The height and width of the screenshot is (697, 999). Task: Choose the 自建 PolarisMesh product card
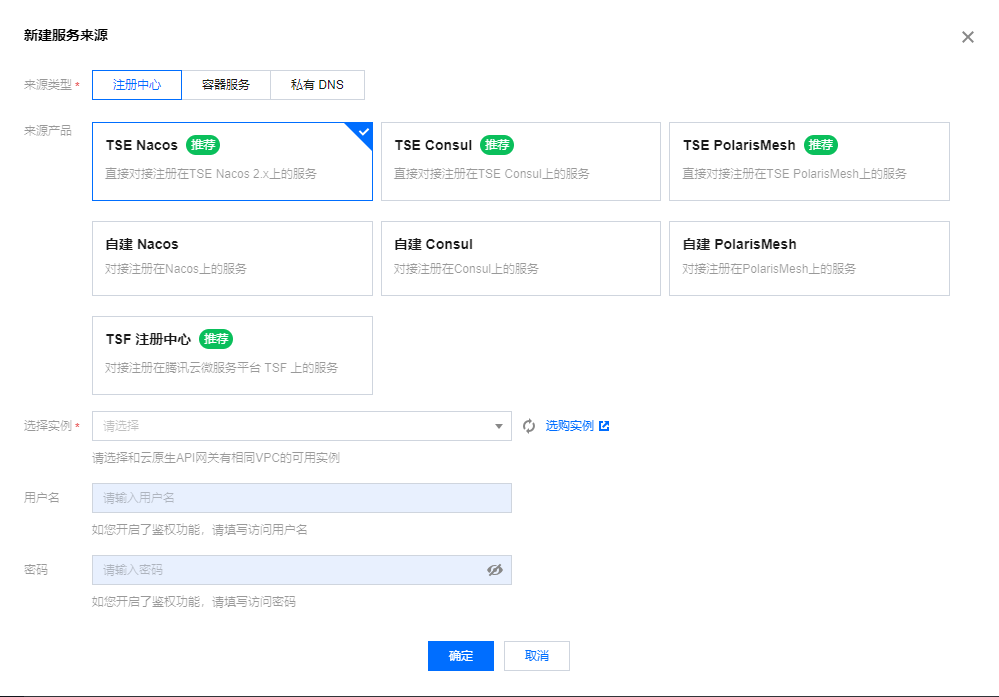click(809, 258)
